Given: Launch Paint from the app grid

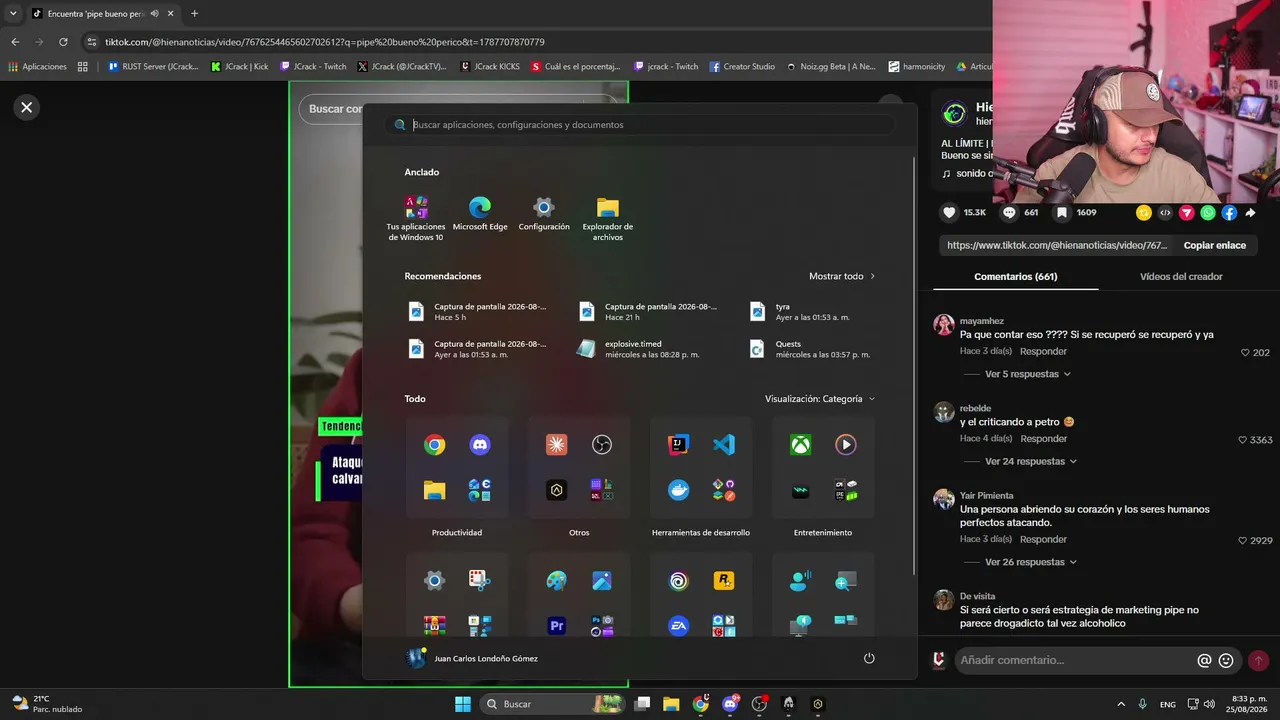Looking at the screenshot, I should pos(557,581).
